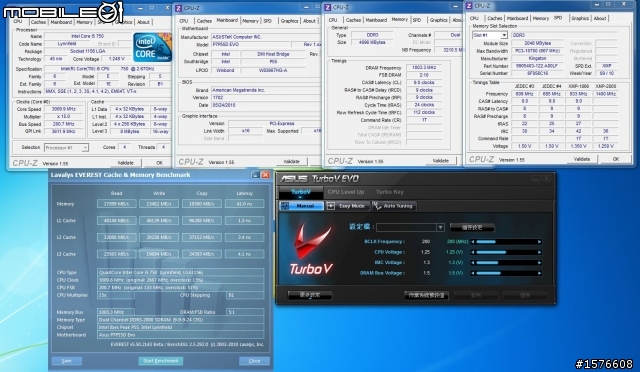This screenshot has height=372, width=640.
Task: Click the 更多設定 more settings button
Action: click(310, 295)
